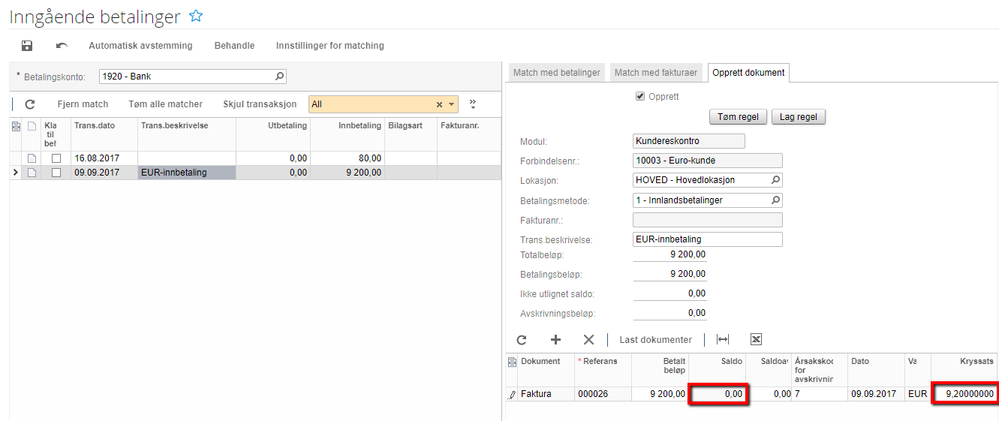999x421 pixels.
Task: Click Last dokumenter button
Action: (x=656, y=339)
